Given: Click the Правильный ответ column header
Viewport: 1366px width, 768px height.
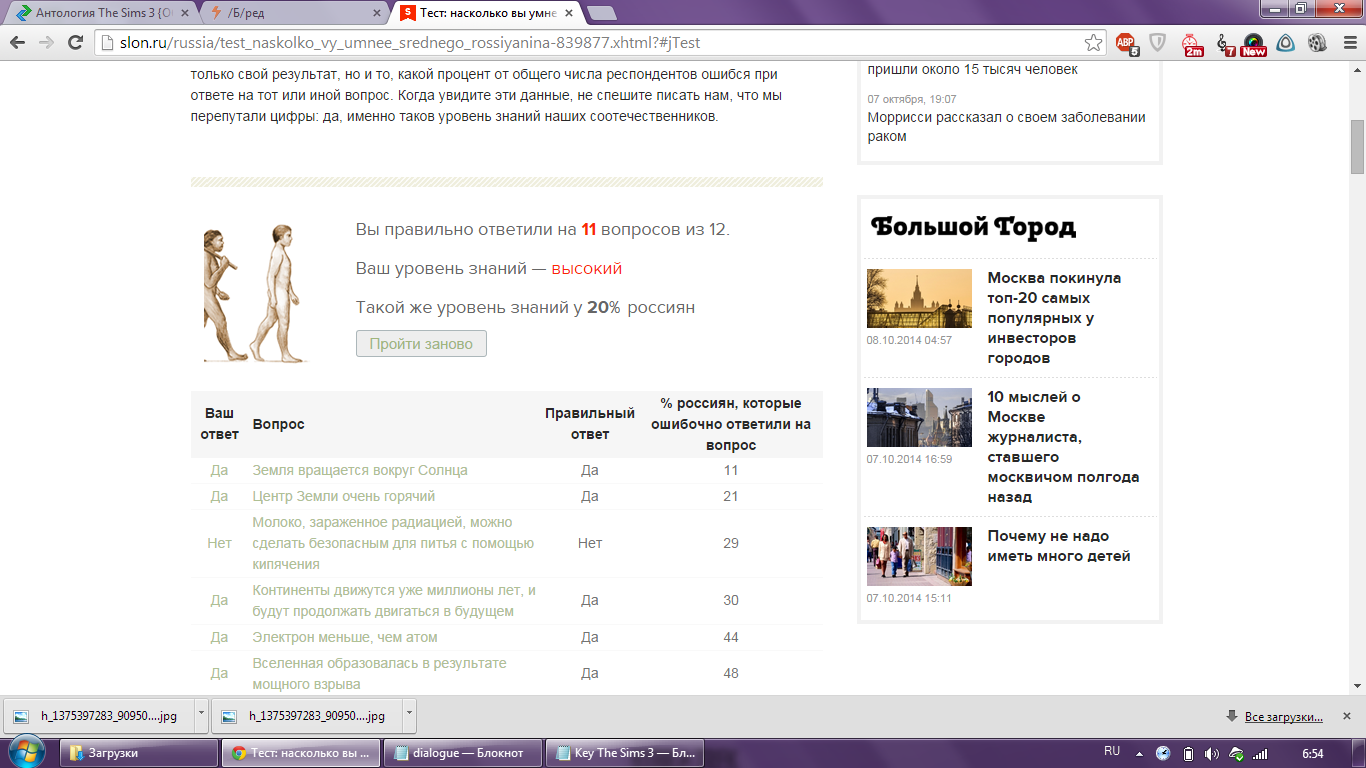Looking at the screenshot, I should (x=590, y=424).
